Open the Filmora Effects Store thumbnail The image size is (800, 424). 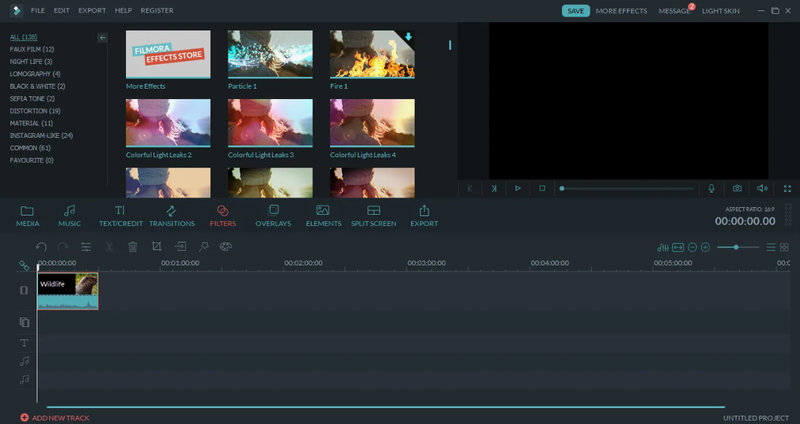(x=168, y=54)
